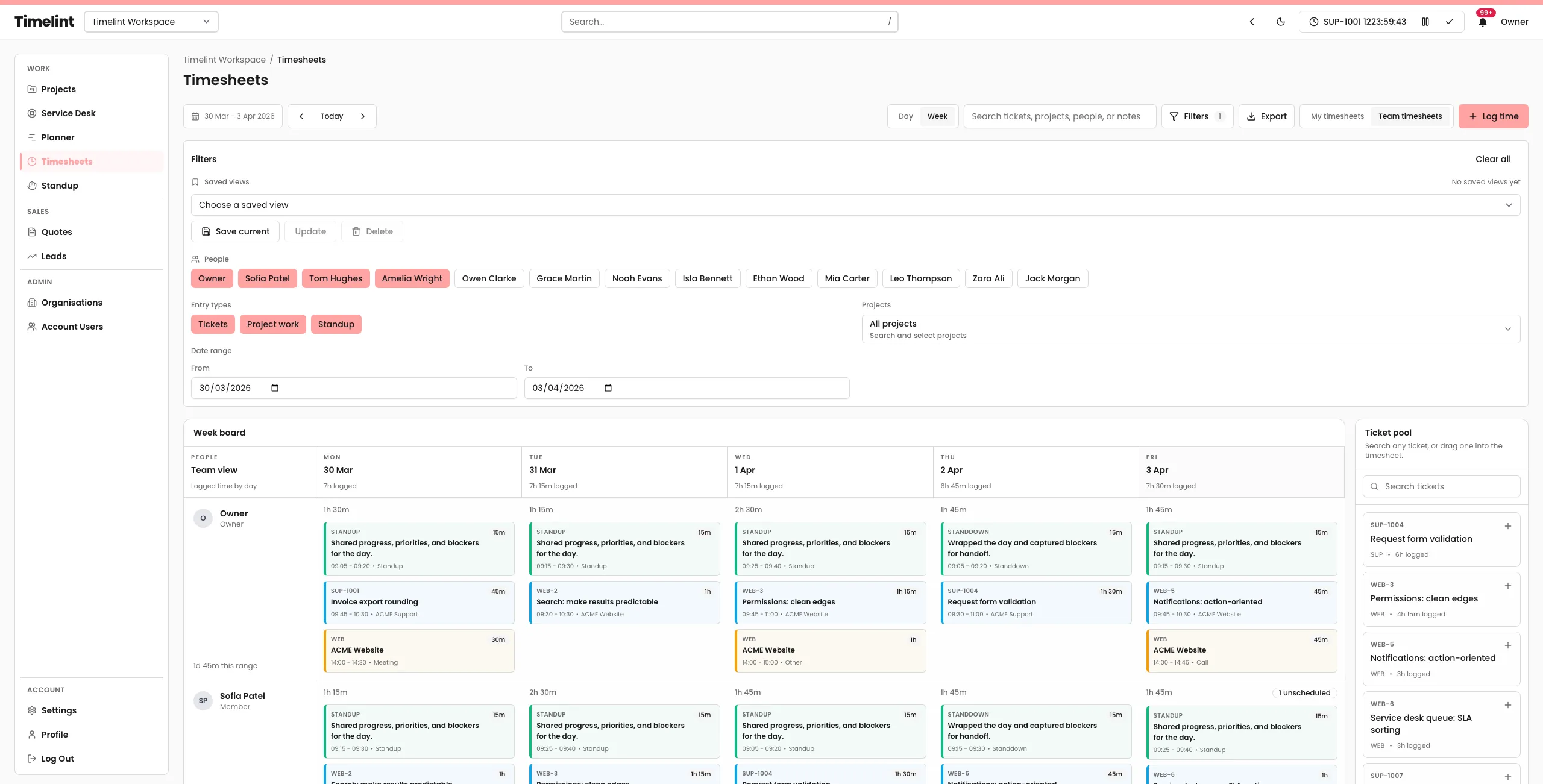Switch to Team timesheets
Screen dimensions: 1543x784
1410,116
